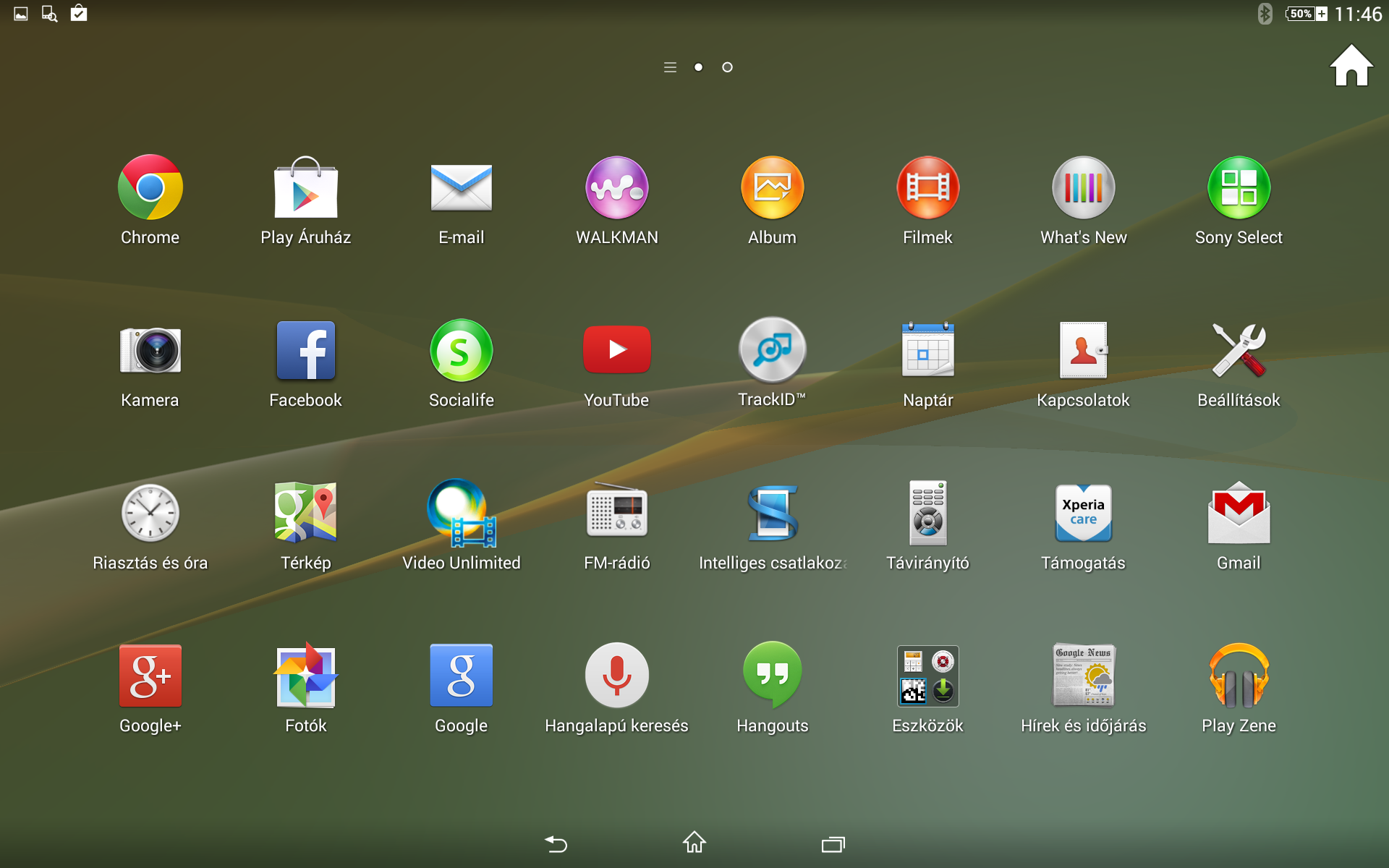Screen dimensions: 1389x868
Task: Launch Play Zene music app
Action: click(1239, 676)
